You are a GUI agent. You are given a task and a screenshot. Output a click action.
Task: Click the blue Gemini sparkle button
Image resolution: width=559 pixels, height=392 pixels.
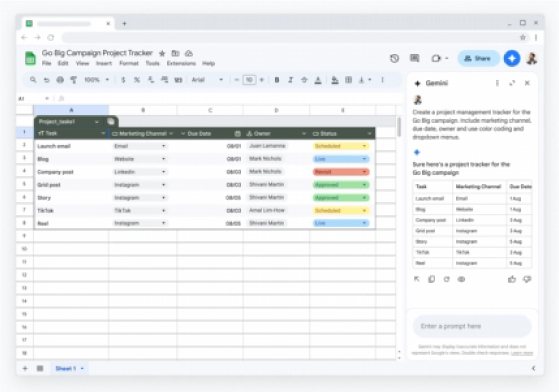[x=512, y=58]
